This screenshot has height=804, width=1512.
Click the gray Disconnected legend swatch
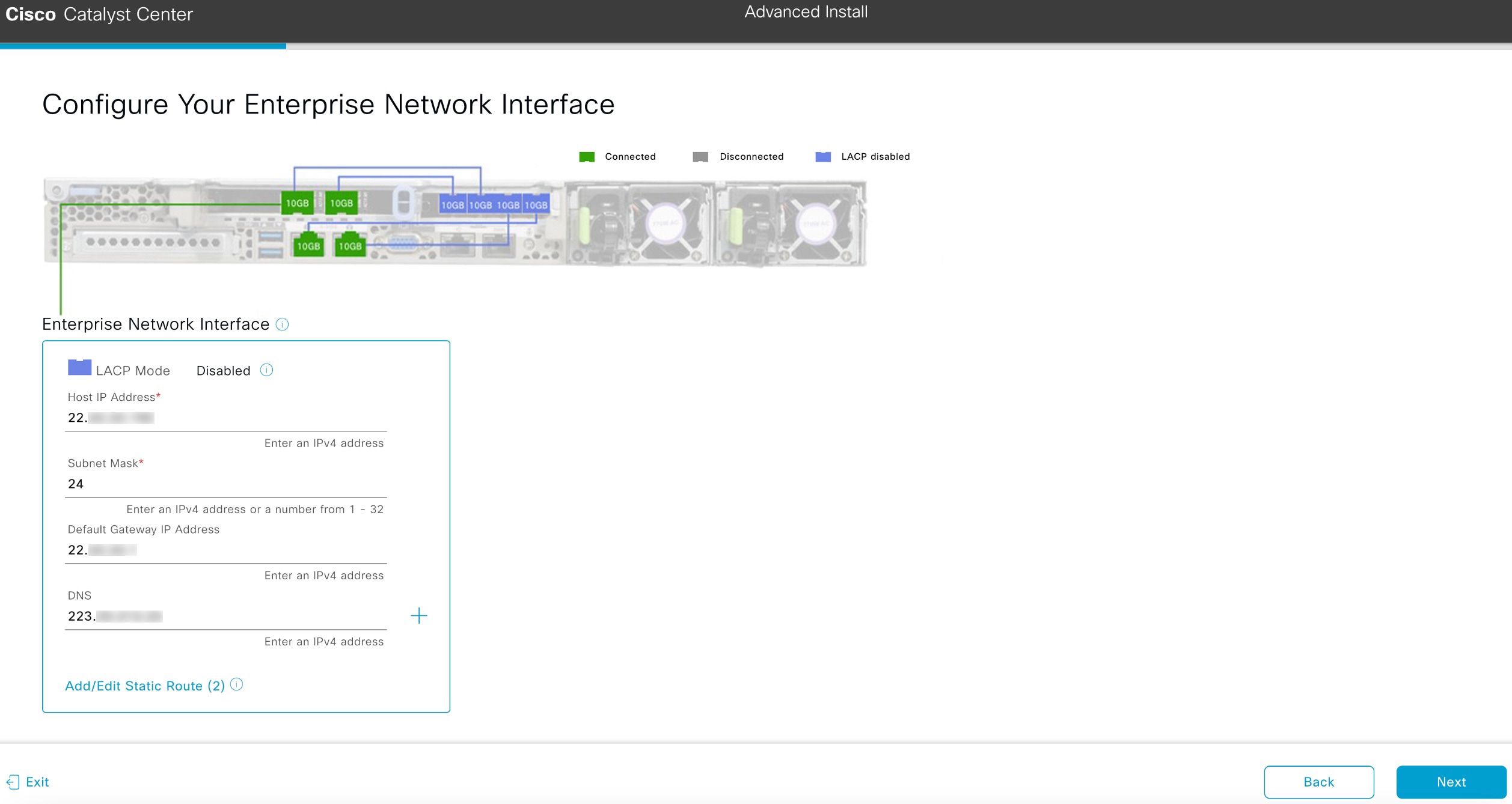pyautogui.click(x=700, y=156)
